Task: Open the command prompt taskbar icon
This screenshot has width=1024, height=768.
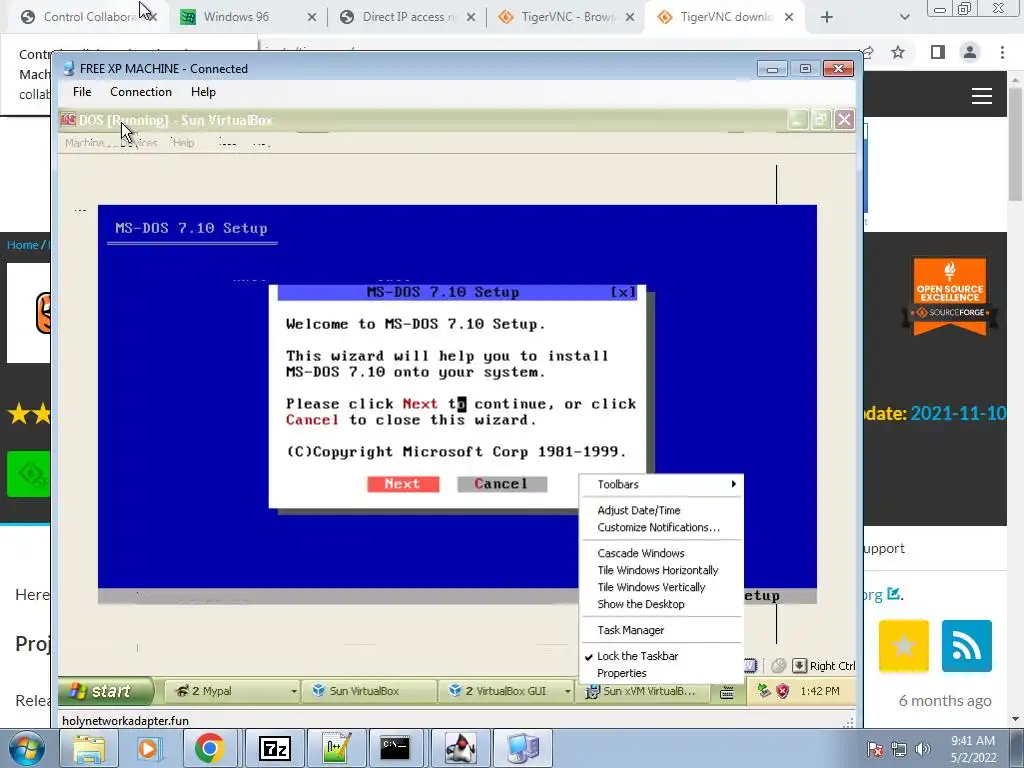Action: (x=396, y=748)
